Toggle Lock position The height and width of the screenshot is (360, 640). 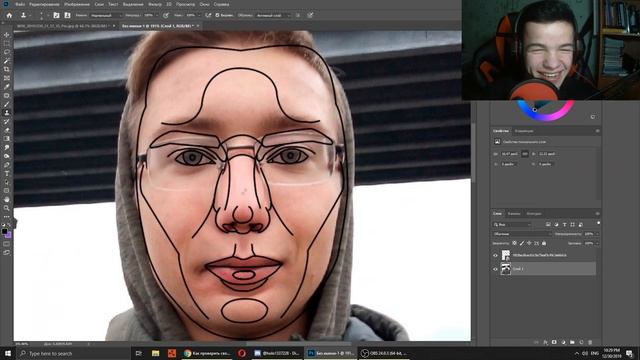(x=529, y=243)
